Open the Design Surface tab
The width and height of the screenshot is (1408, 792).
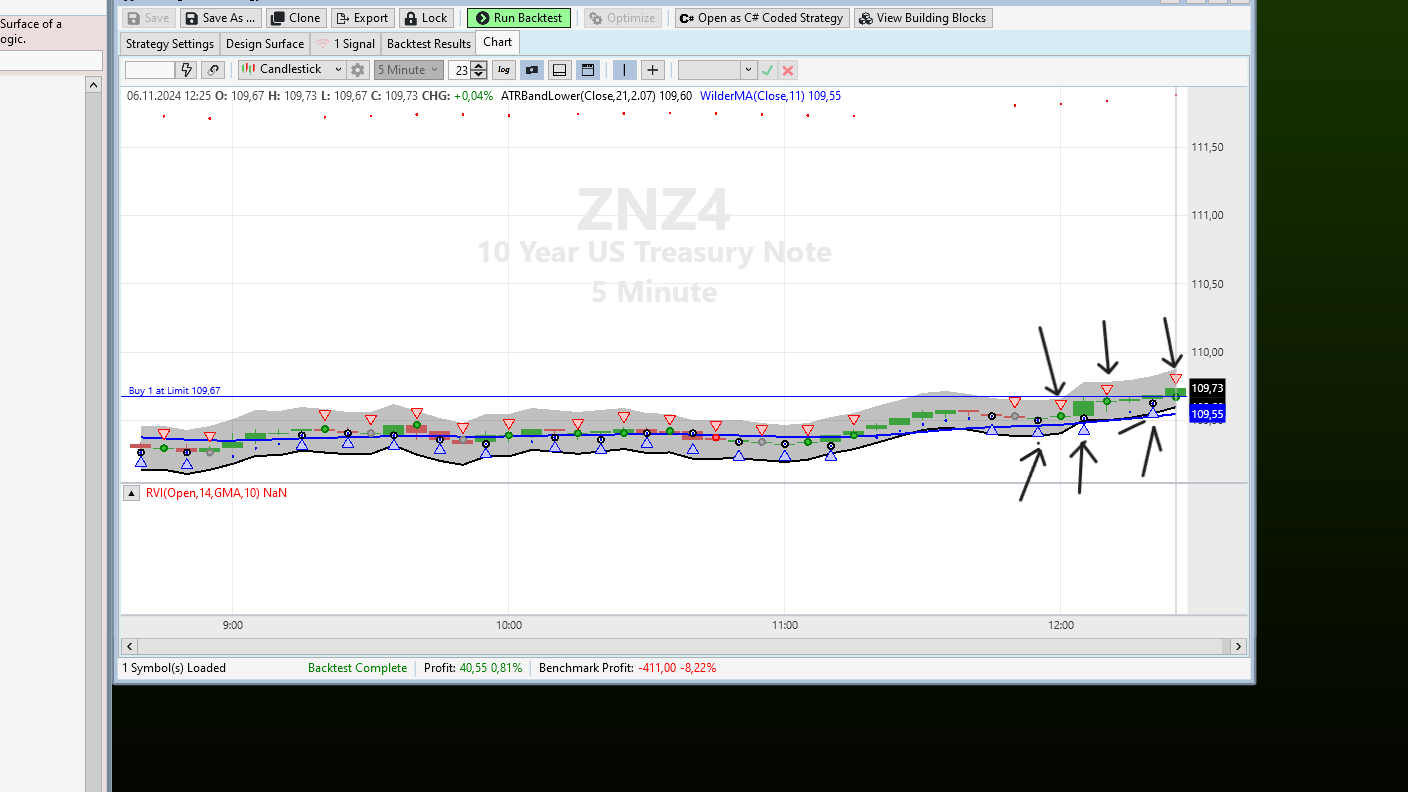[265, 44]
